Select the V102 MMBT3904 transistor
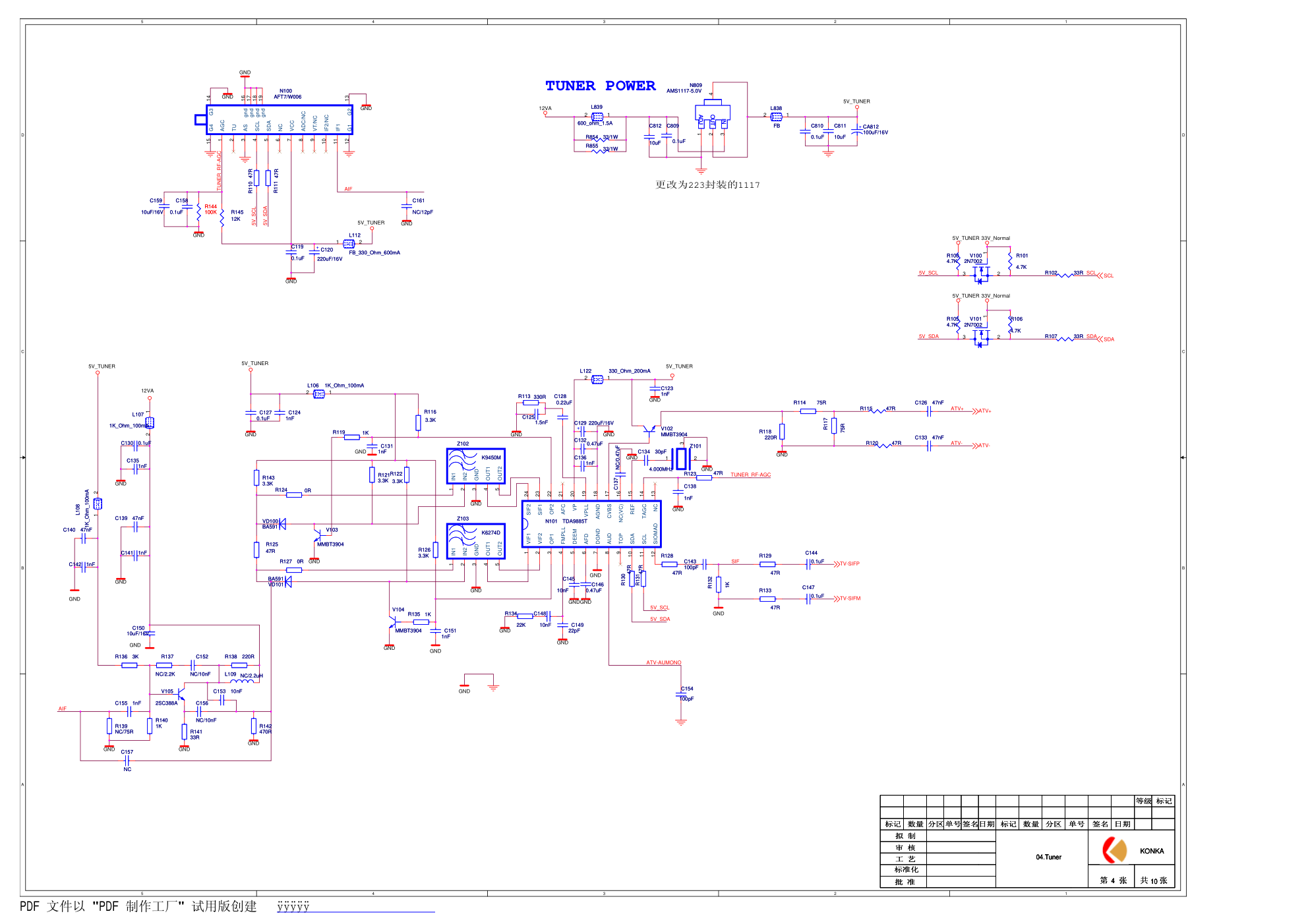The height and width of the screenshot is (924, 1308). [x=651, y=431]
